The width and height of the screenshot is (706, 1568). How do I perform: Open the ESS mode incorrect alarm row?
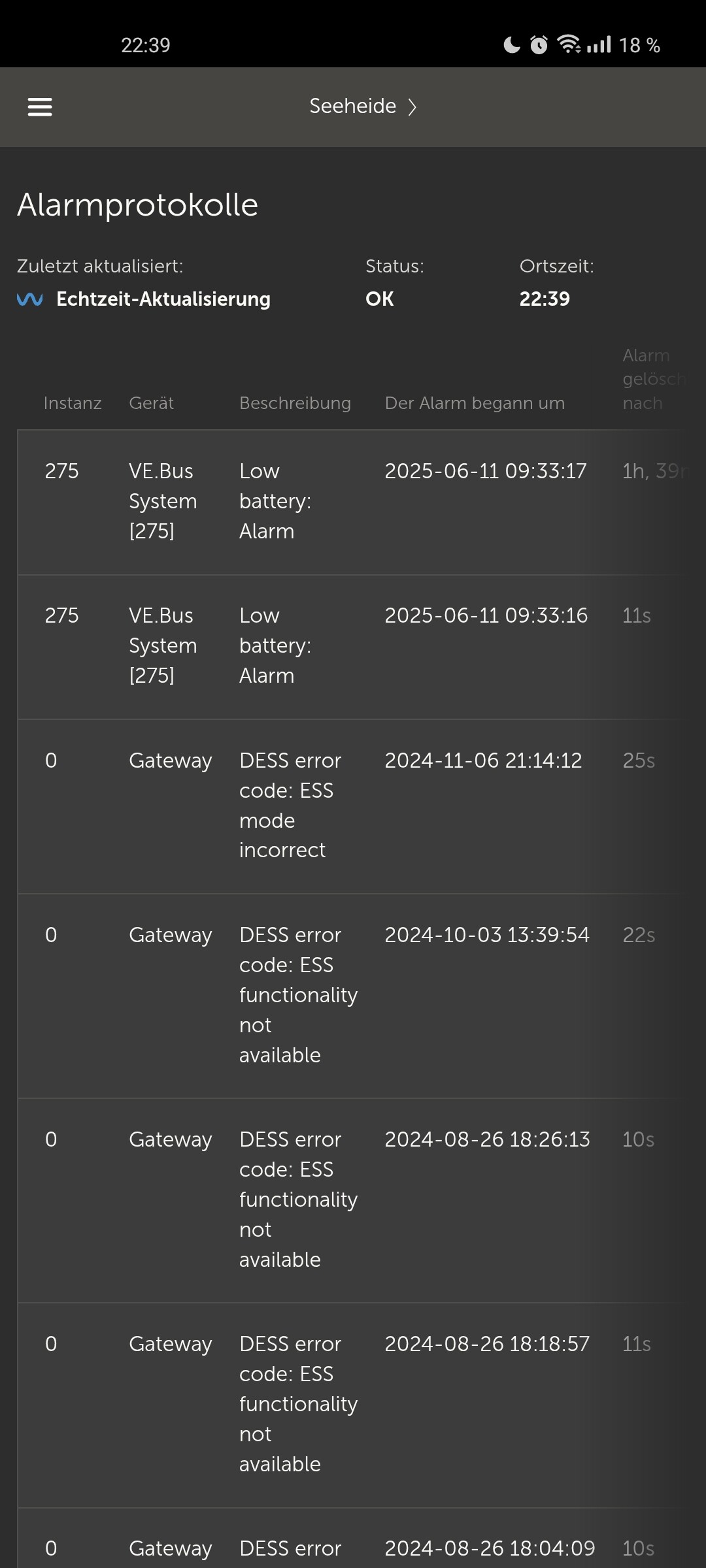click(x=353, y=806)
